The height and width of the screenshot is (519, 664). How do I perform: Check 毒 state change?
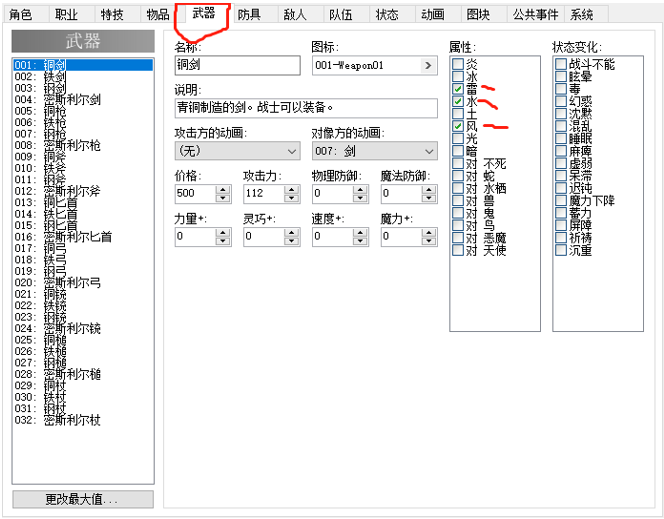(x=561, y=89)
